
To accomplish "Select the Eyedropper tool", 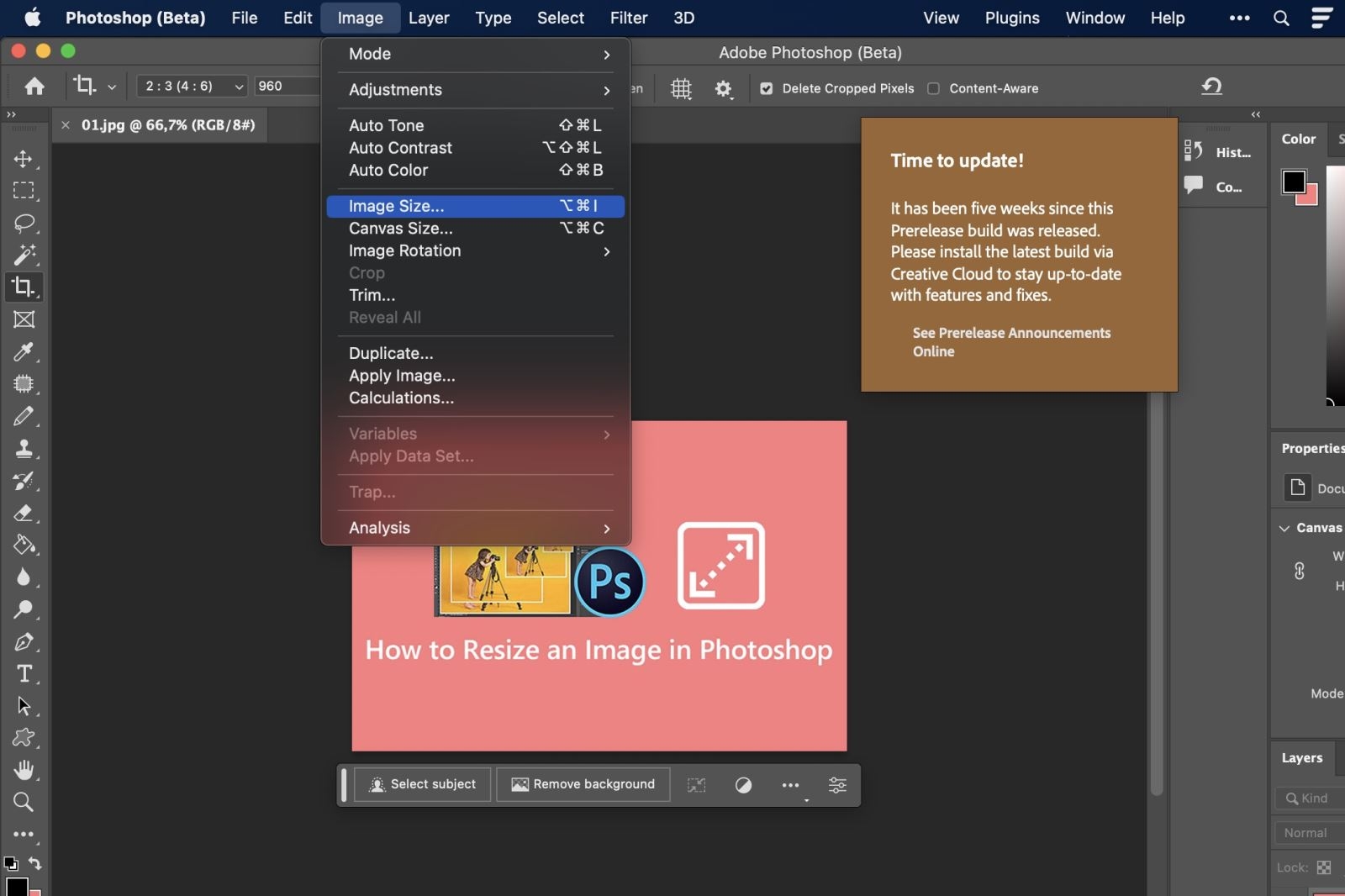I will coord(24,351).
